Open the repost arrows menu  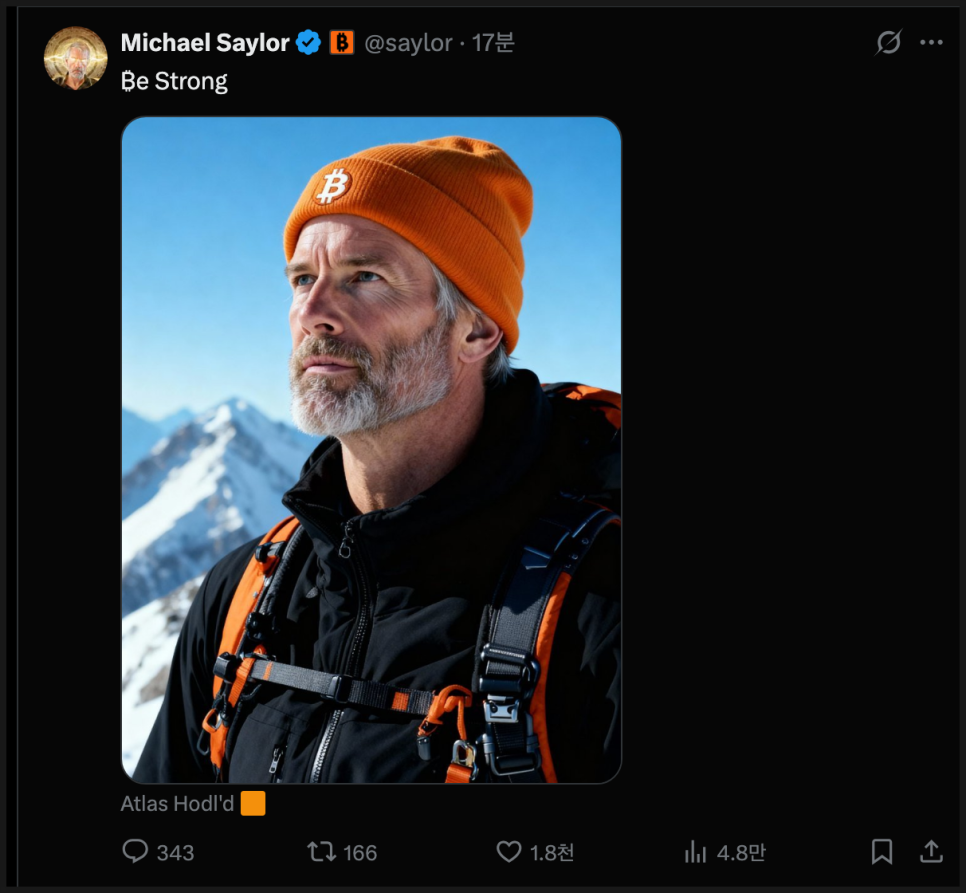[x=322, y=851]
